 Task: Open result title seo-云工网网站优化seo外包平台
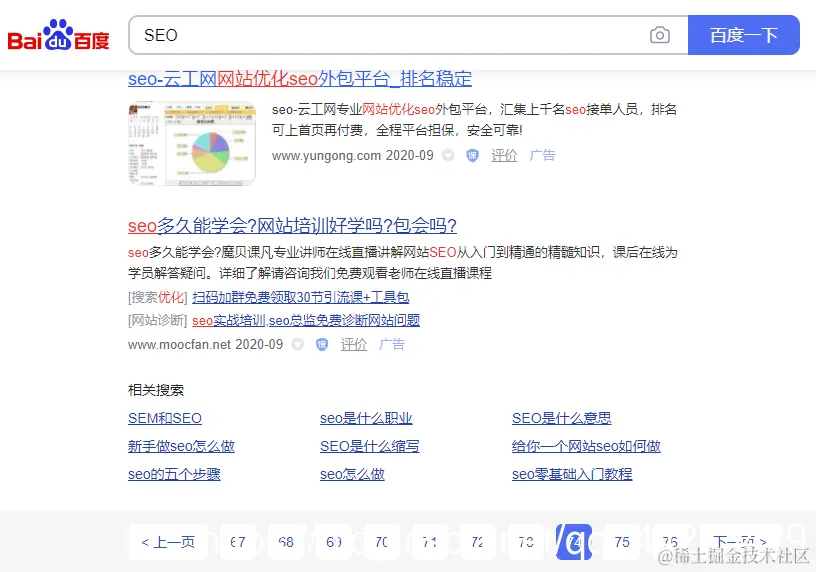(300, 79)
